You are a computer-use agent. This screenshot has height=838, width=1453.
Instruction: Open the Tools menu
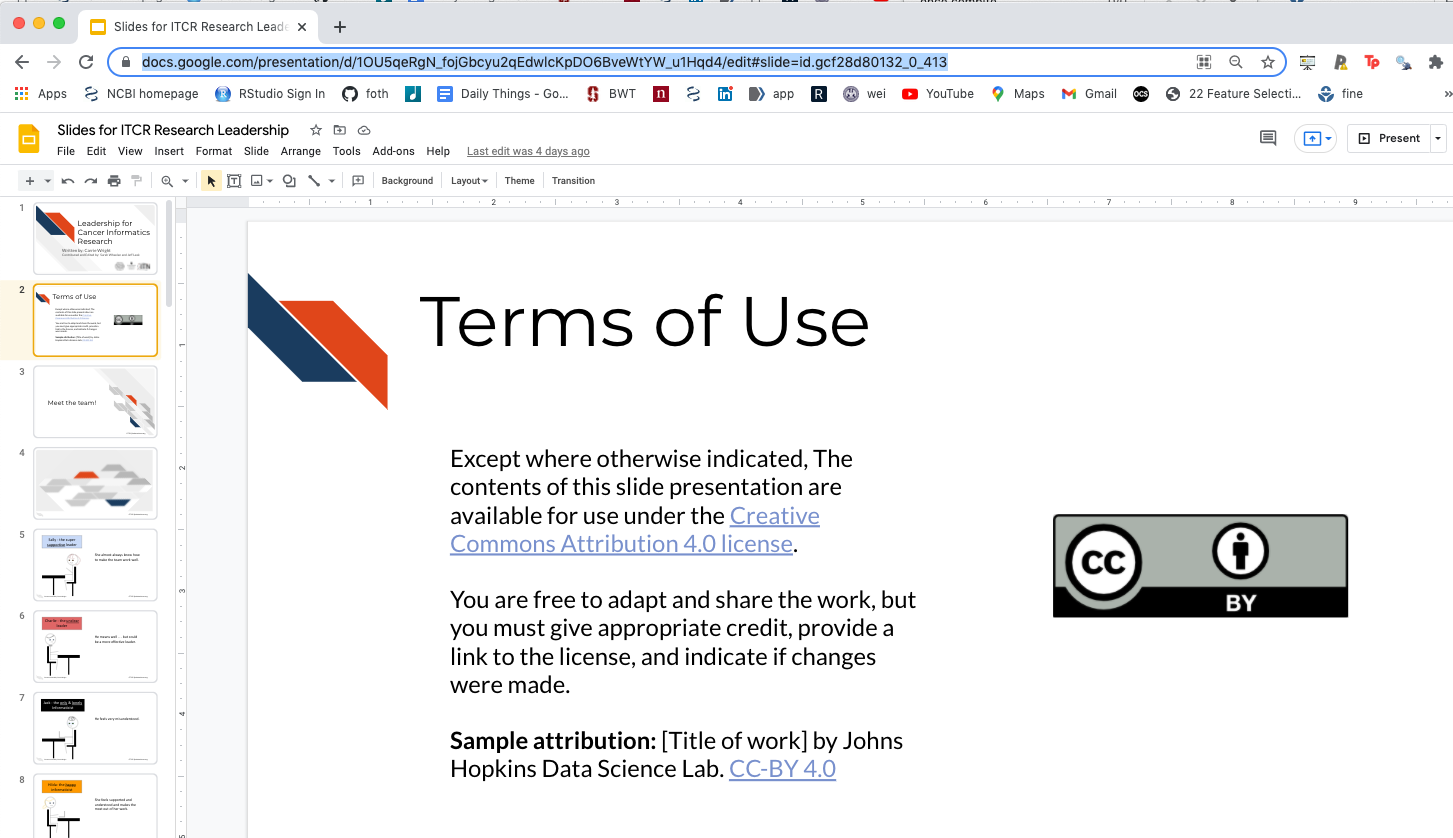coord(347,151)
